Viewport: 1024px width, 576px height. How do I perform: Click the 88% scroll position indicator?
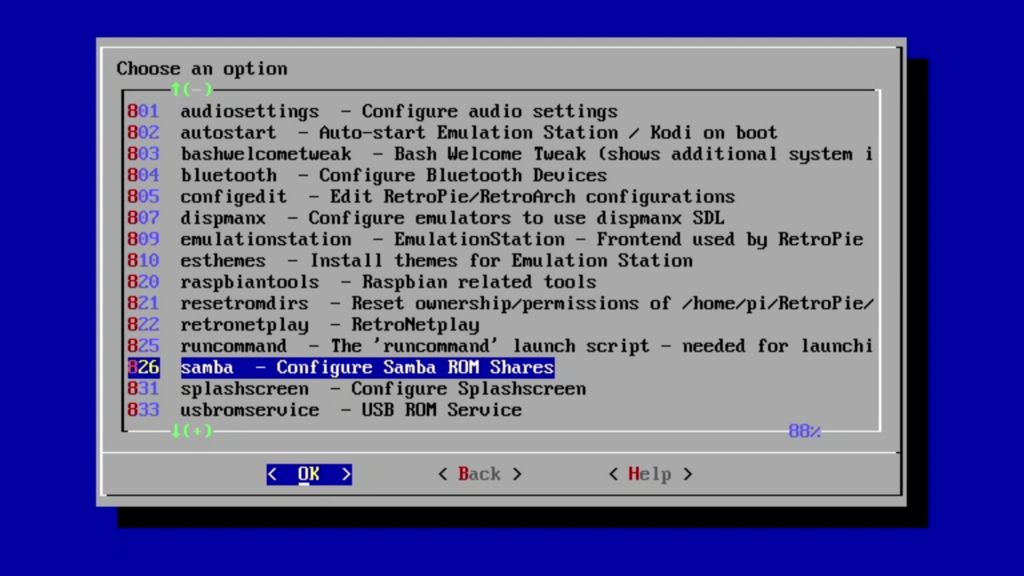click(x=805, y=431)
